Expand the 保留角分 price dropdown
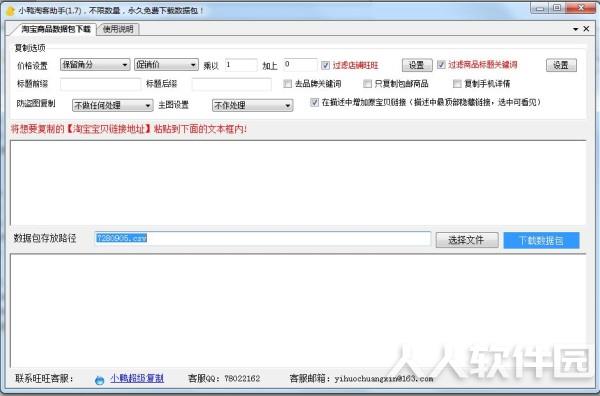600x396 pixels. click(x=95, y=65)
